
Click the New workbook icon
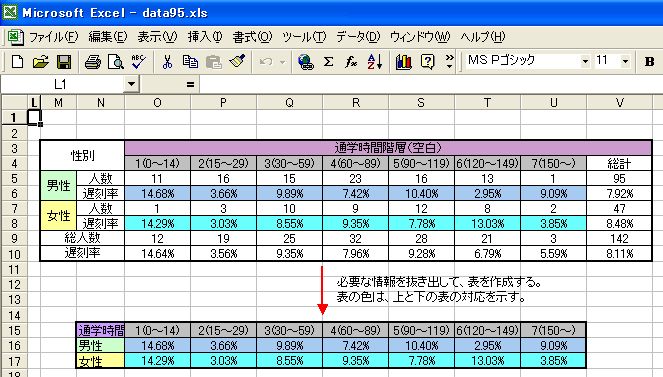pos(17,62)
